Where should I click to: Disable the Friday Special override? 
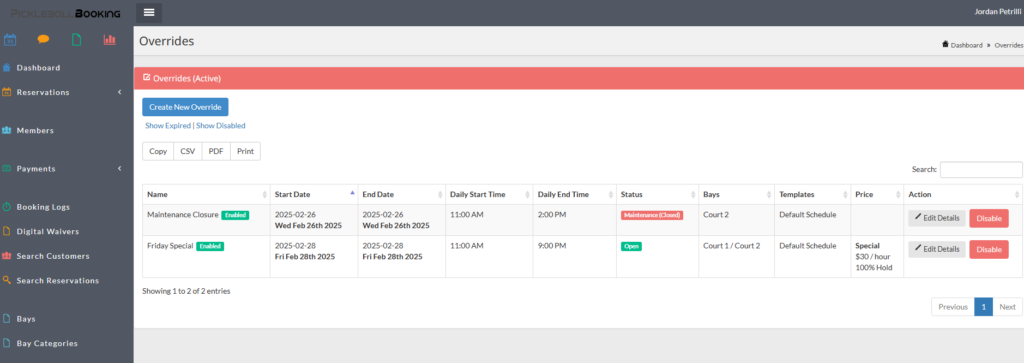click(x=989, y=249)
